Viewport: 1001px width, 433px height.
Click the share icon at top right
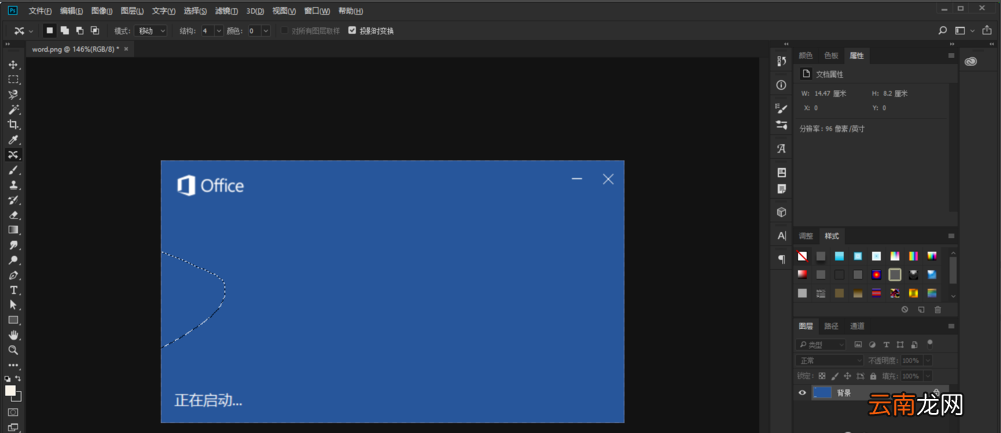[x=987, y=30]
